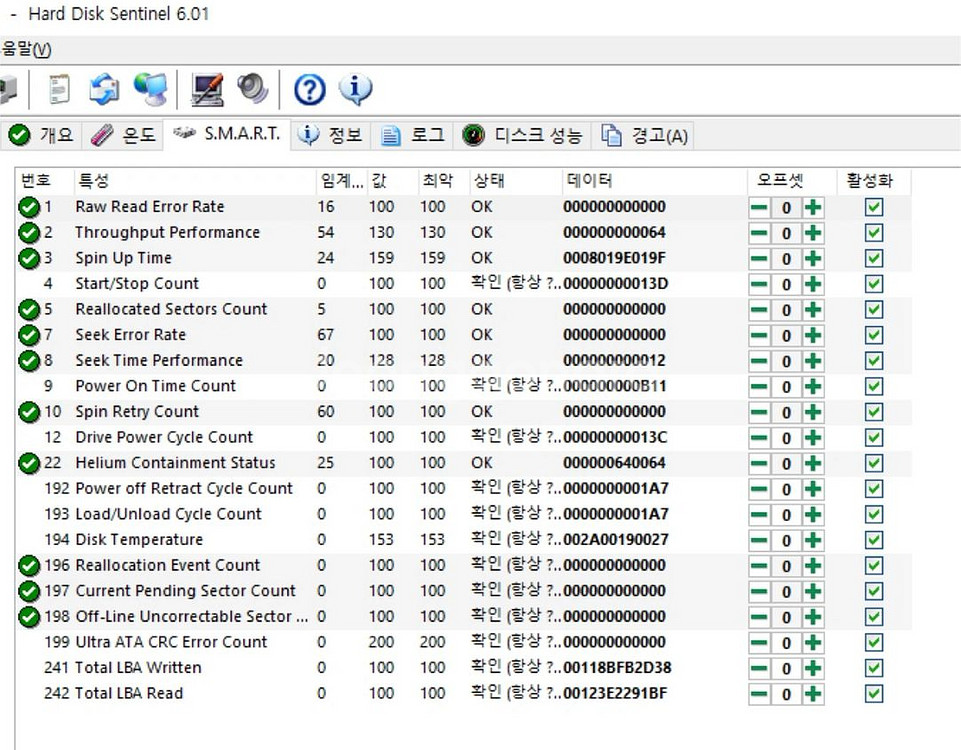Toggle the Start/Stop Count 활성화 checkbox

[874, 284]
